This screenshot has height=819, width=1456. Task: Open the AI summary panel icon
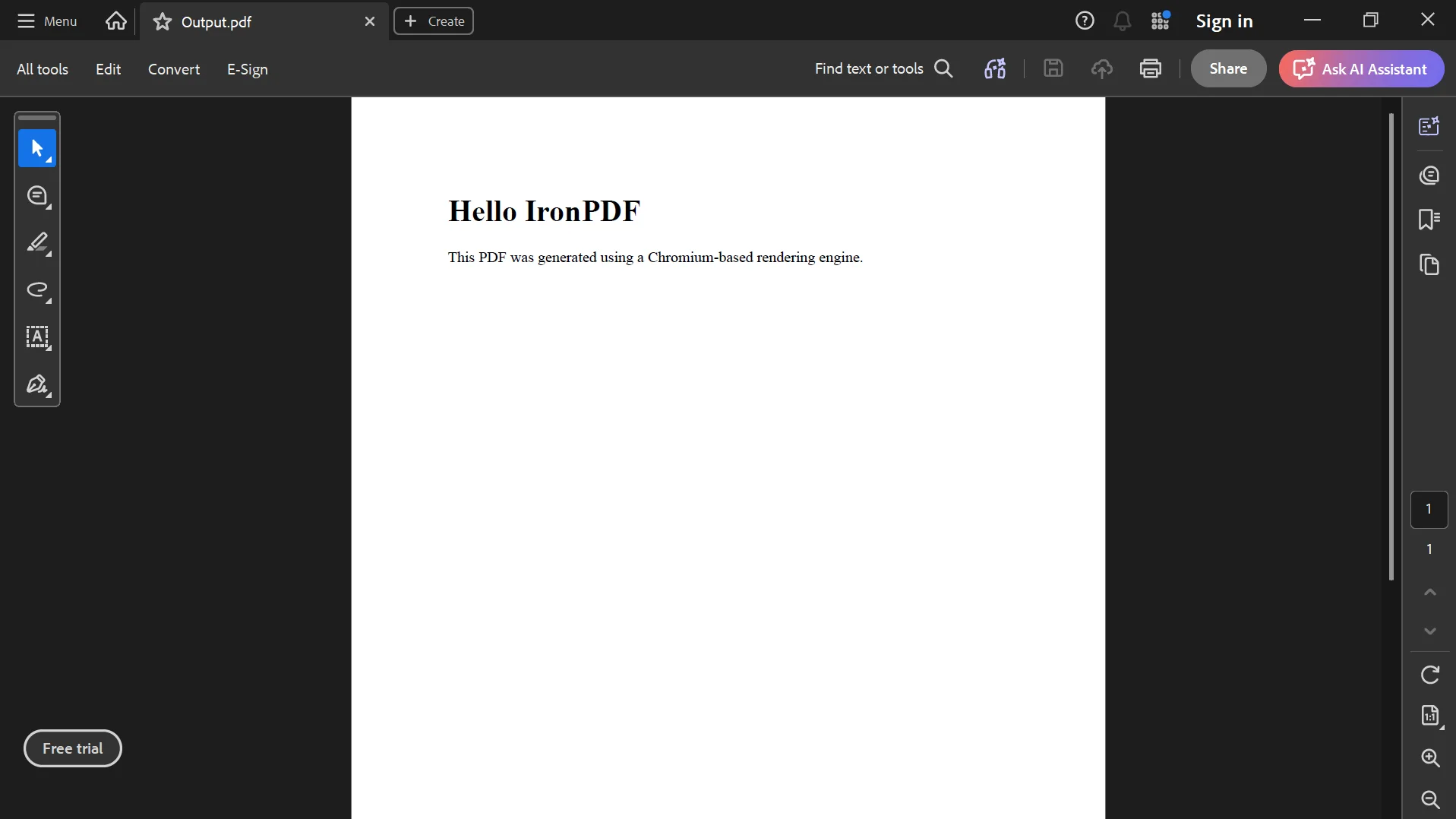coord(1429,125)
